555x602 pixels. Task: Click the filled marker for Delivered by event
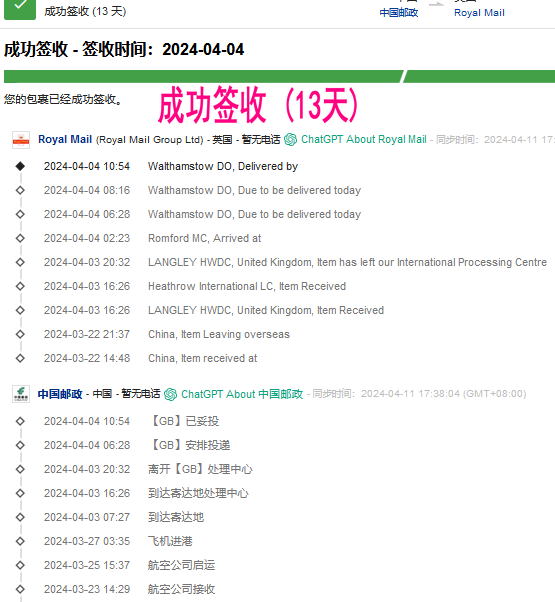[20, 166]
